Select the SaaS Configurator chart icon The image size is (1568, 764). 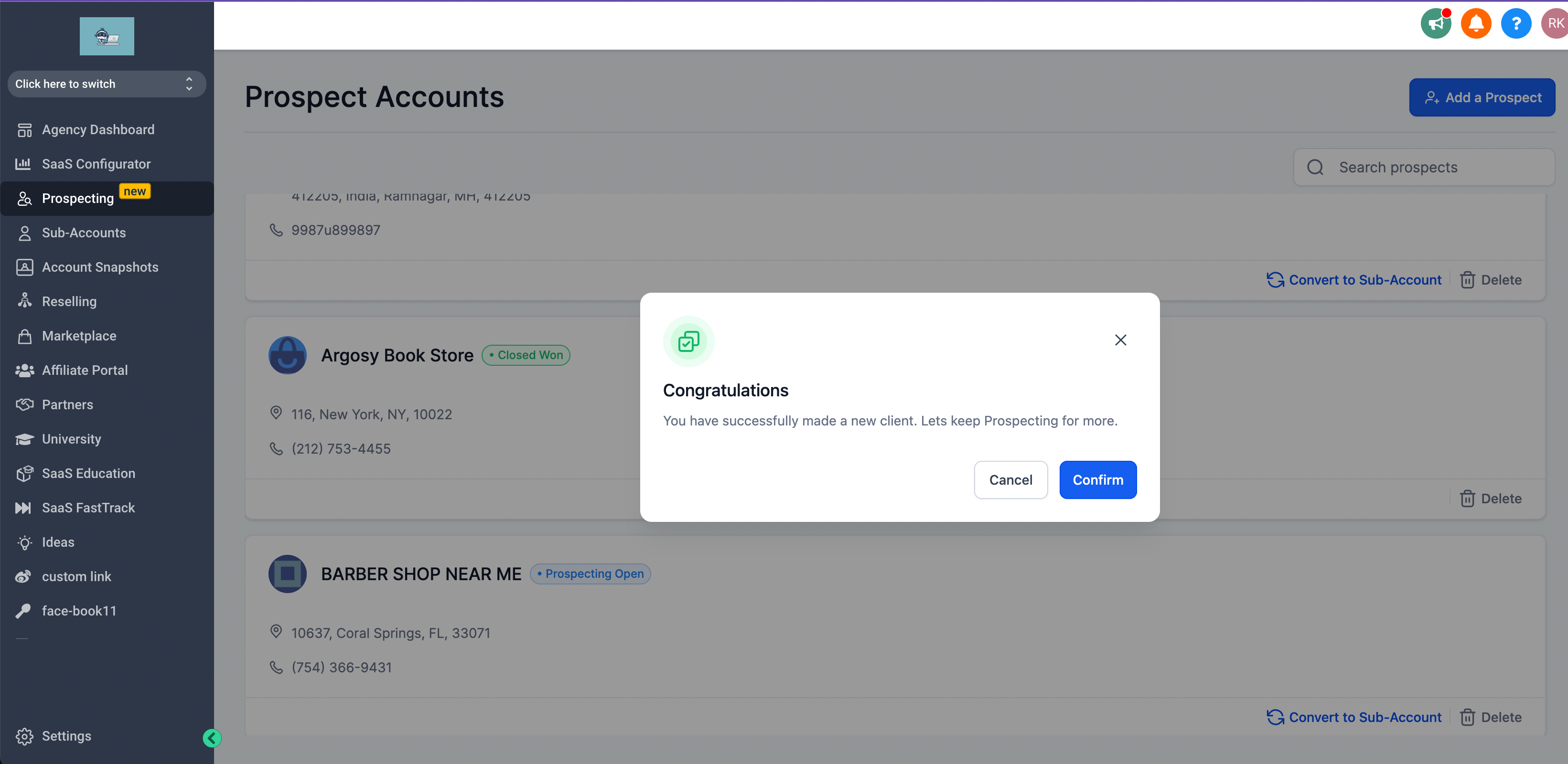tap(24, 164)
